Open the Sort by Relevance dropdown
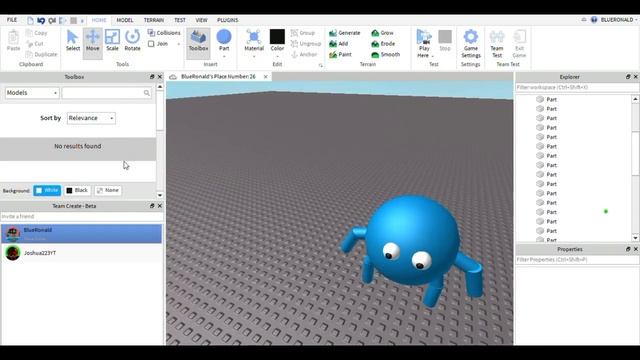This screenshot has height=360, width=640. (91, 118)
